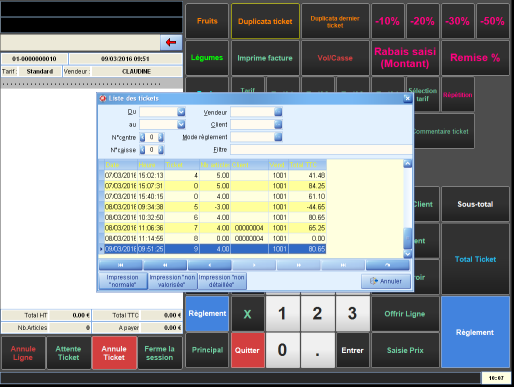Screen dimensions: 514x387
Task: Select ticket row with time 09:34:38
Action: [x=215, y=207]
